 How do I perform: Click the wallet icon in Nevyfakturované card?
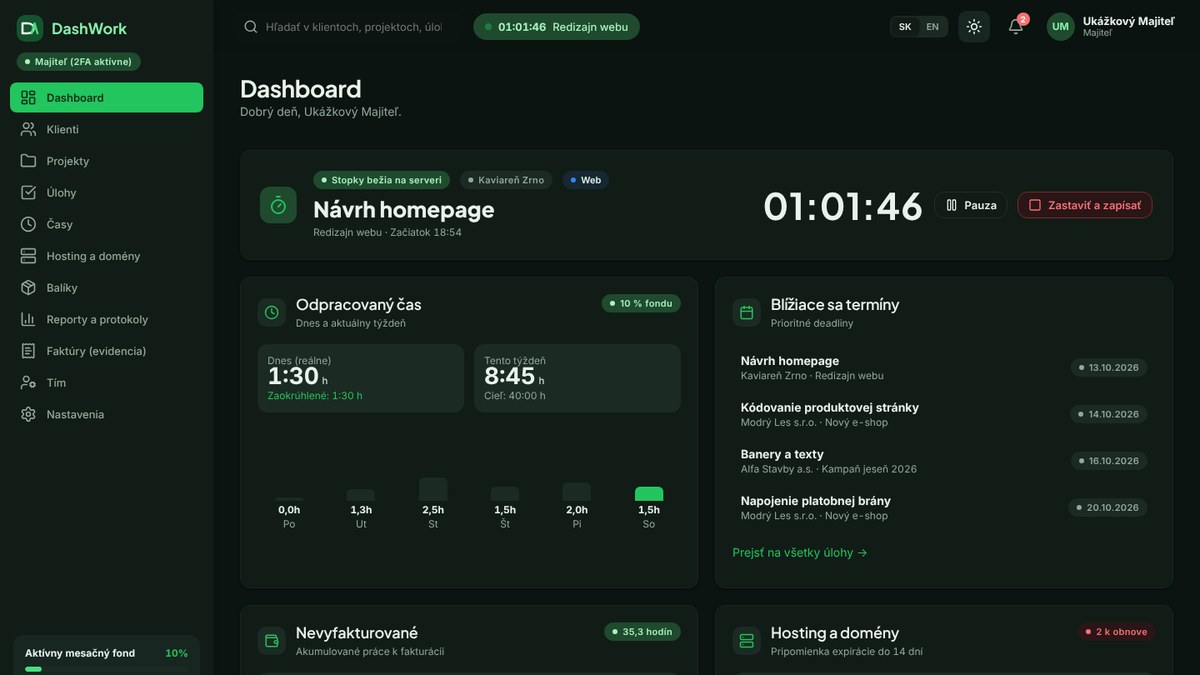pyautogui.click(x=272, y=641)
